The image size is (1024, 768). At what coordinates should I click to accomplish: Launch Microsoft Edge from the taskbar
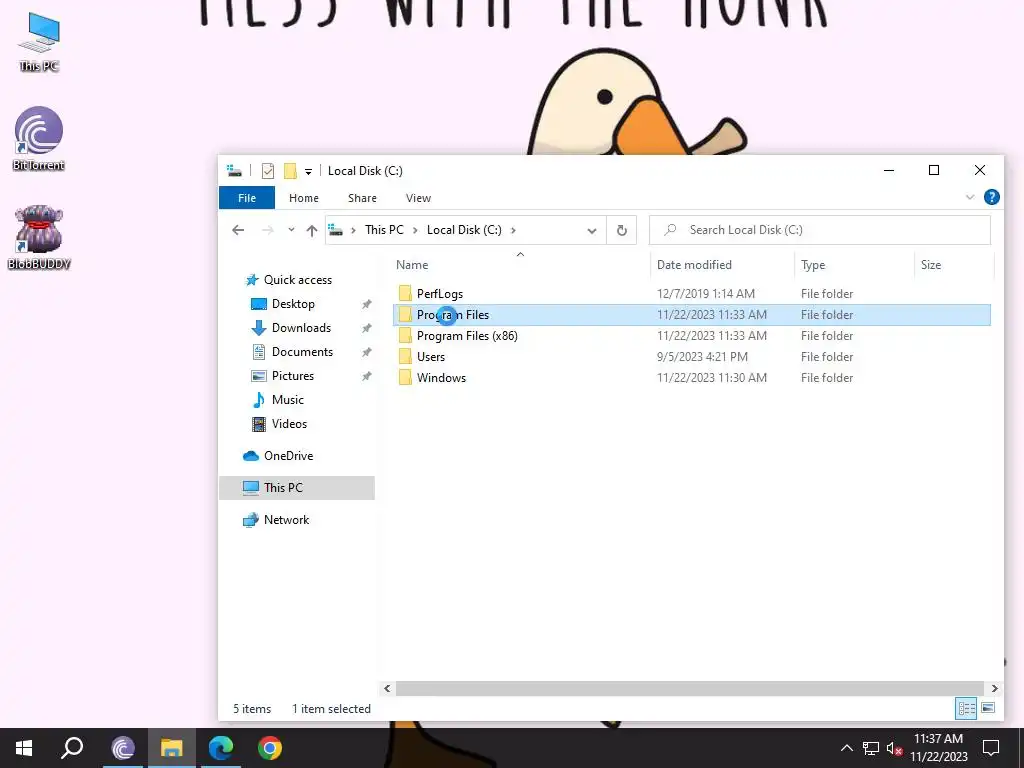click(x=221, y=748)
